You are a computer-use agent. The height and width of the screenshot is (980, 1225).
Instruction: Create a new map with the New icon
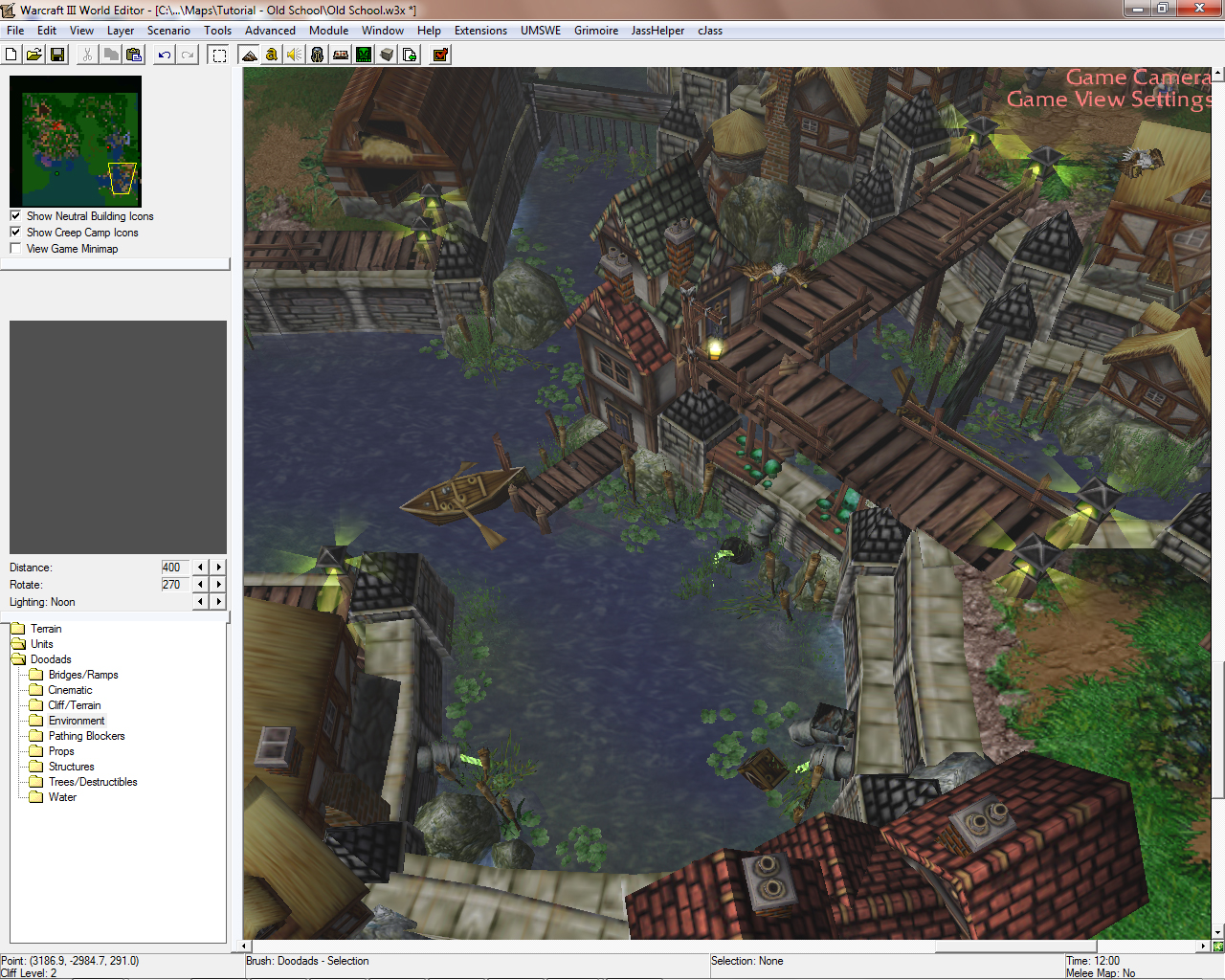[x=11, y=55]
